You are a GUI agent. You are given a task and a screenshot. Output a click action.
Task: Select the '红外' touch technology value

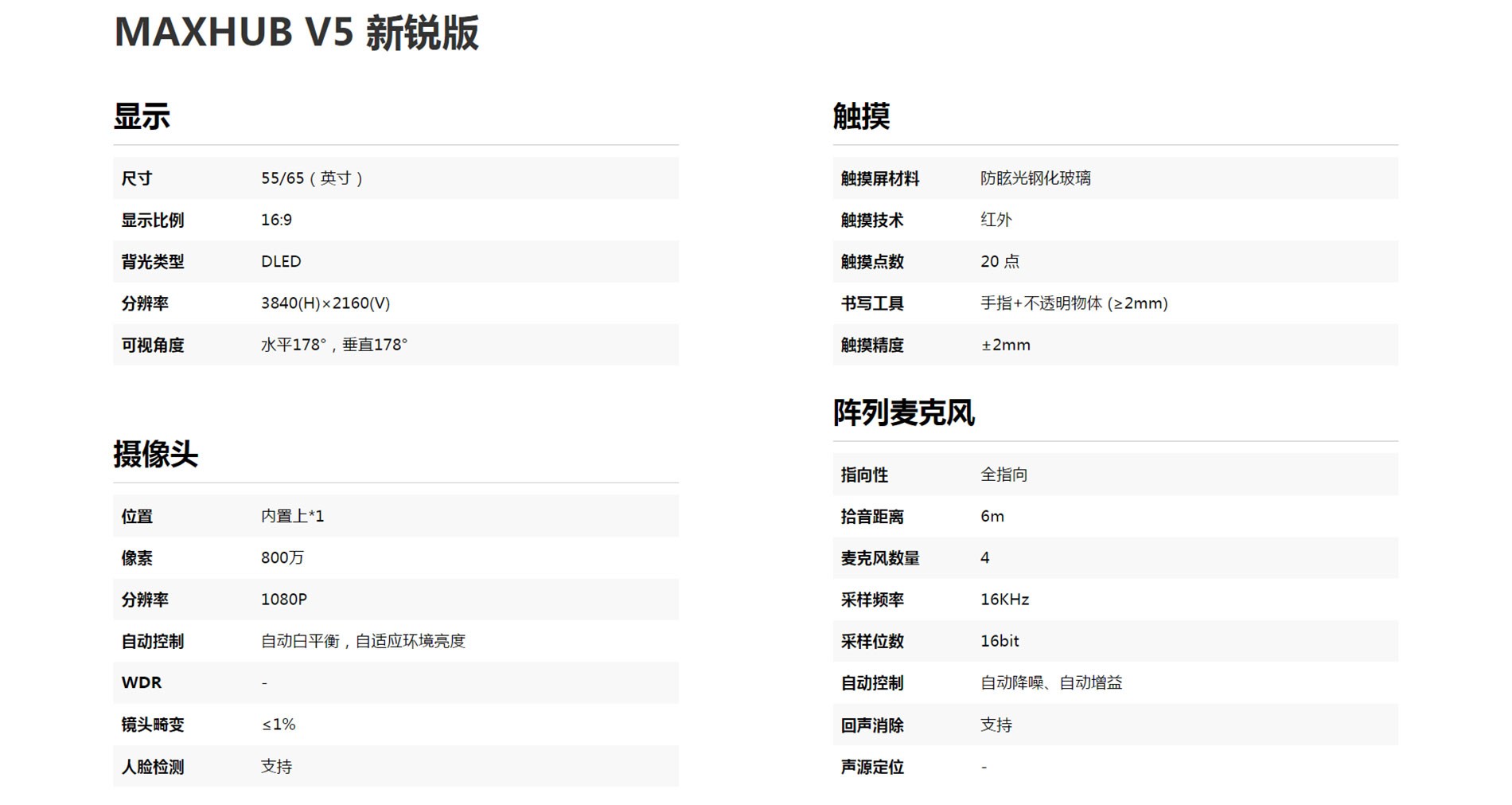point(996,220)
